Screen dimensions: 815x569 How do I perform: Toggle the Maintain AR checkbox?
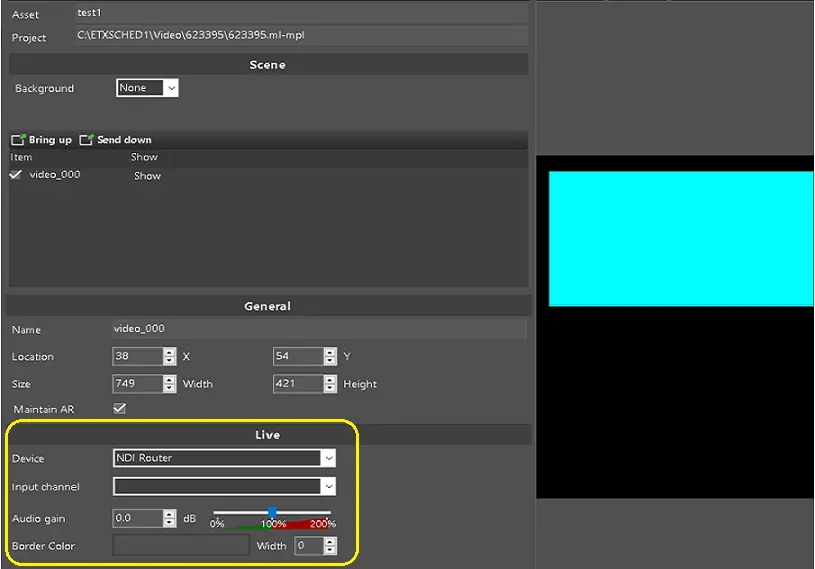pos(120,409)
